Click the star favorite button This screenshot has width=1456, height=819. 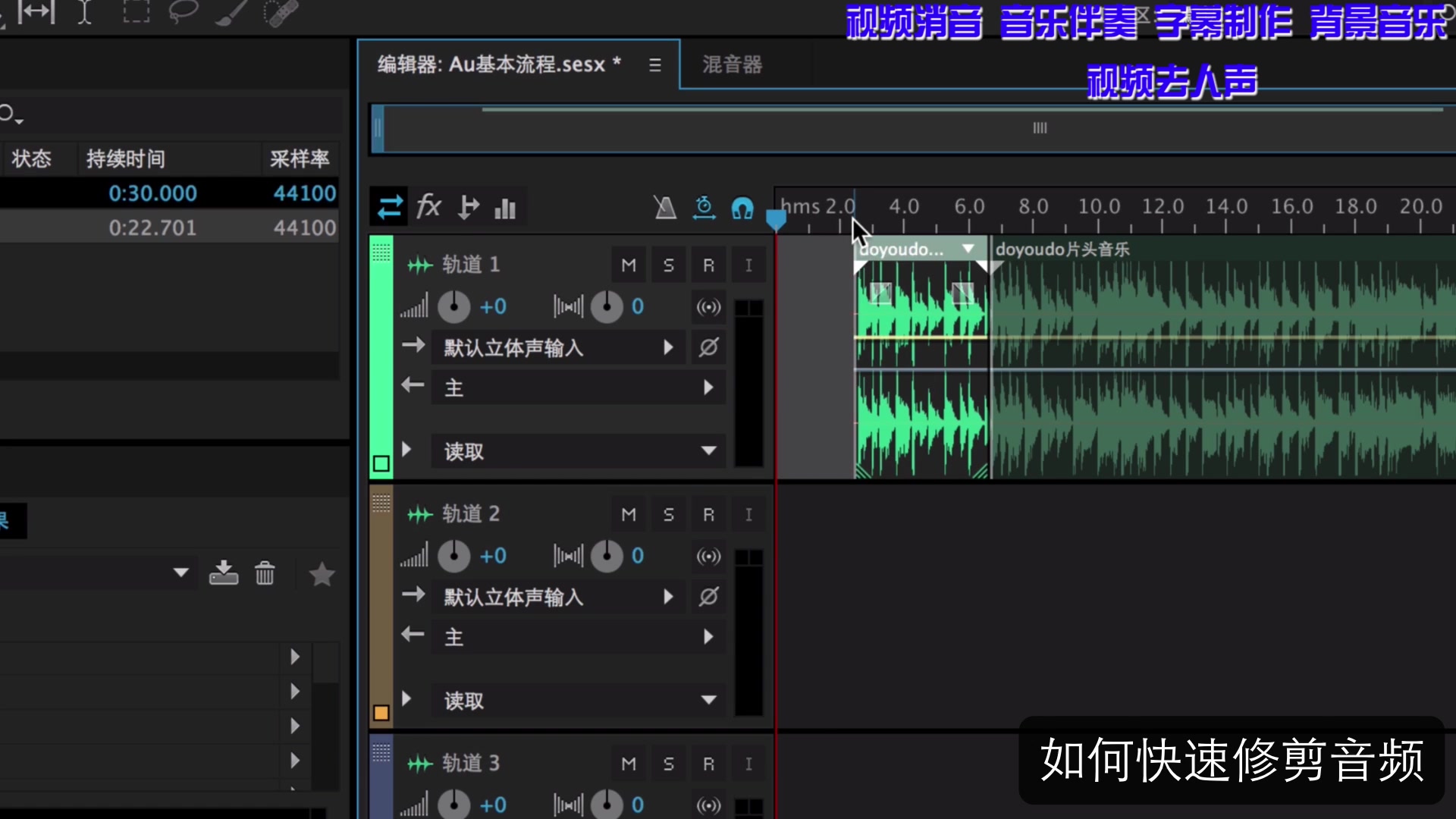point(321,574)
